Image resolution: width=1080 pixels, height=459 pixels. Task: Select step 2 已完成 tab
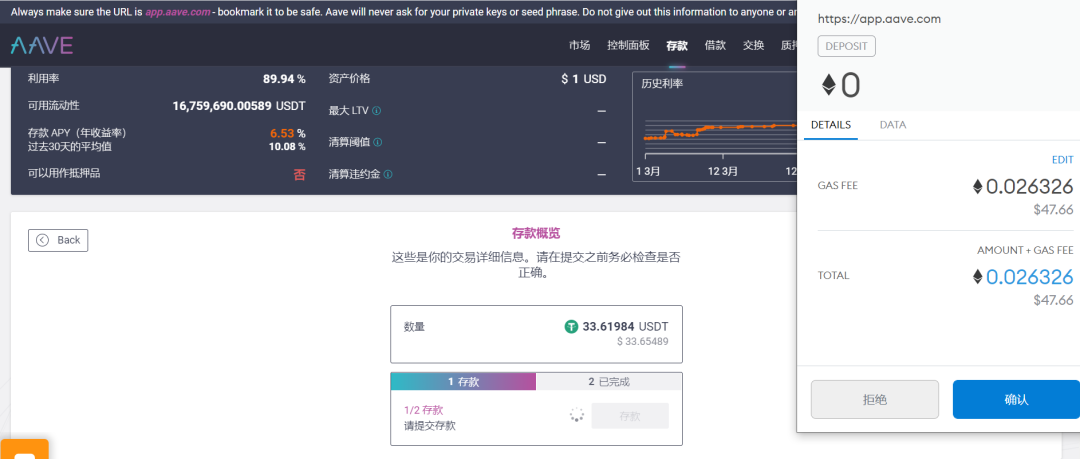(x=609, y=382)
